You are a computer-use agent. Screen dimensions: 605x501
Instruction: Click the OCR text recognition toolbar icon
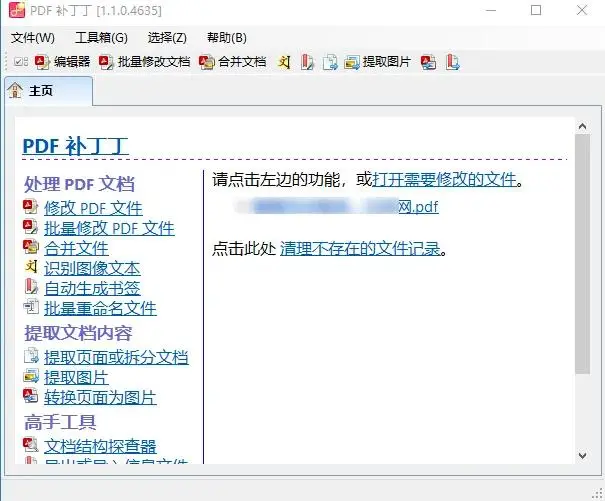284,62
